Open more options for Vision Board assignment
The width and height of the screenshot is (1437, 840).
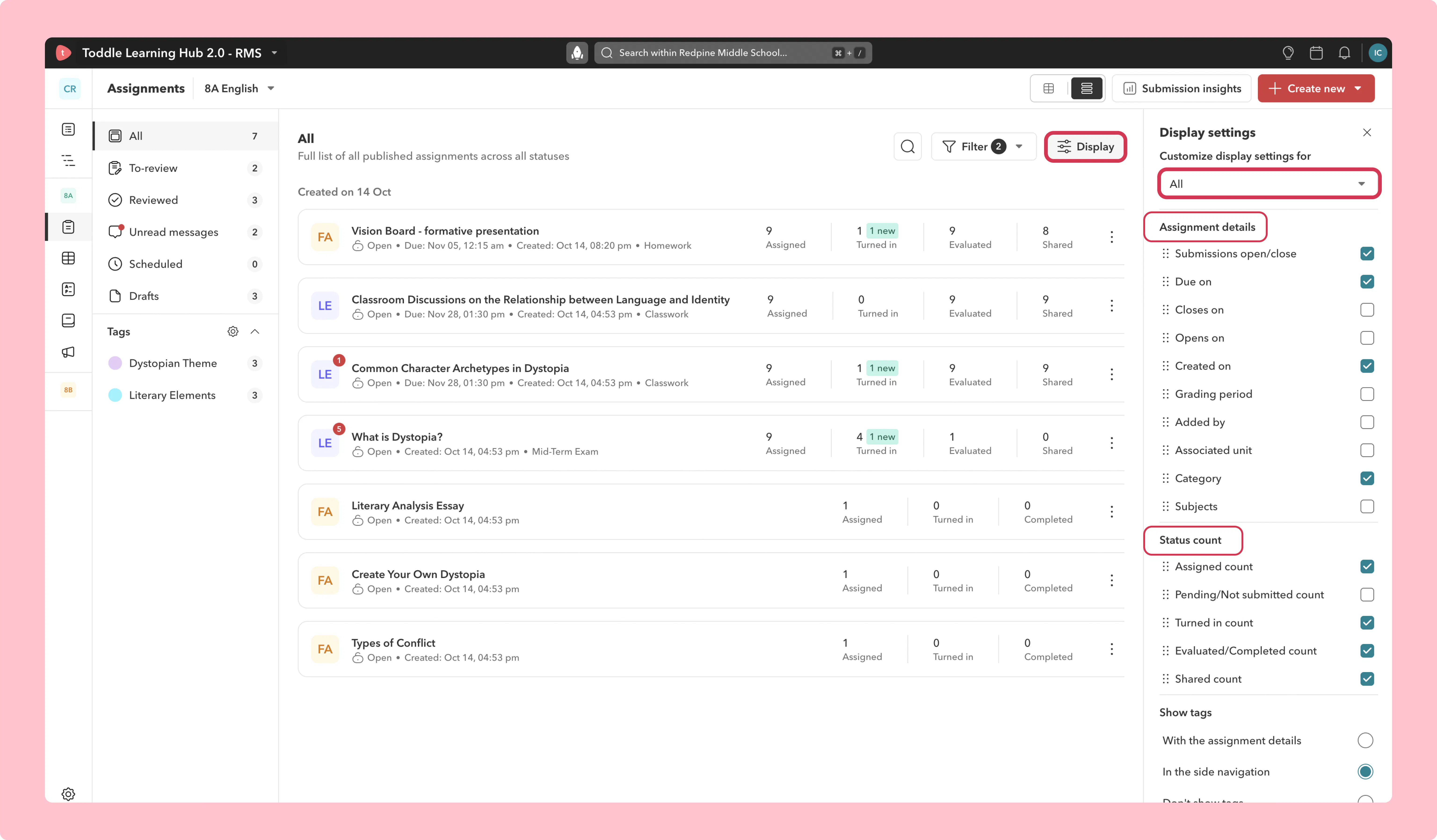(x=1111, y=237)
